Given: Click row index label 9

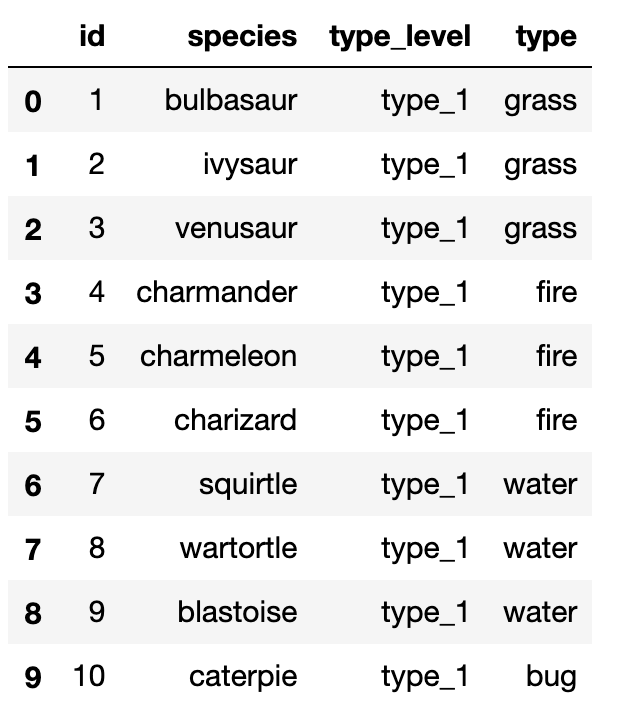Looking at the screenshot, I should 33,677.
